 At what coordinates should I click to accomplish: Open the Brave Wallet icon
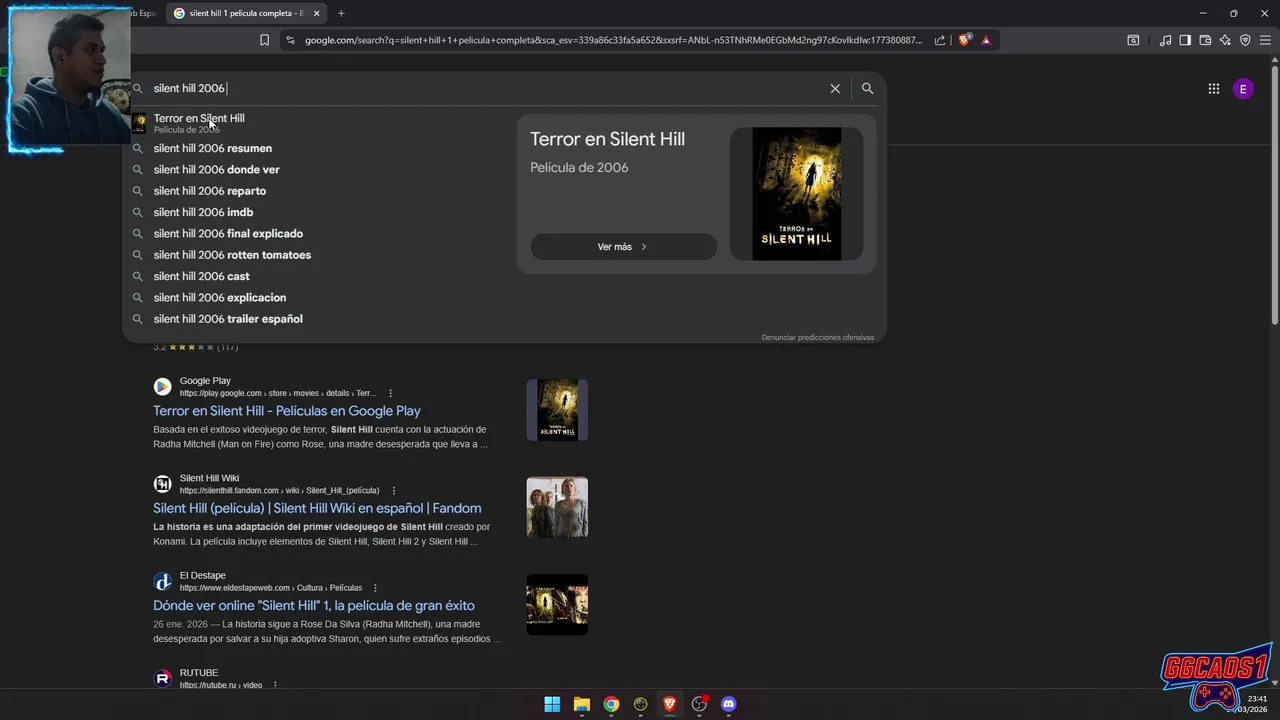1205,40
